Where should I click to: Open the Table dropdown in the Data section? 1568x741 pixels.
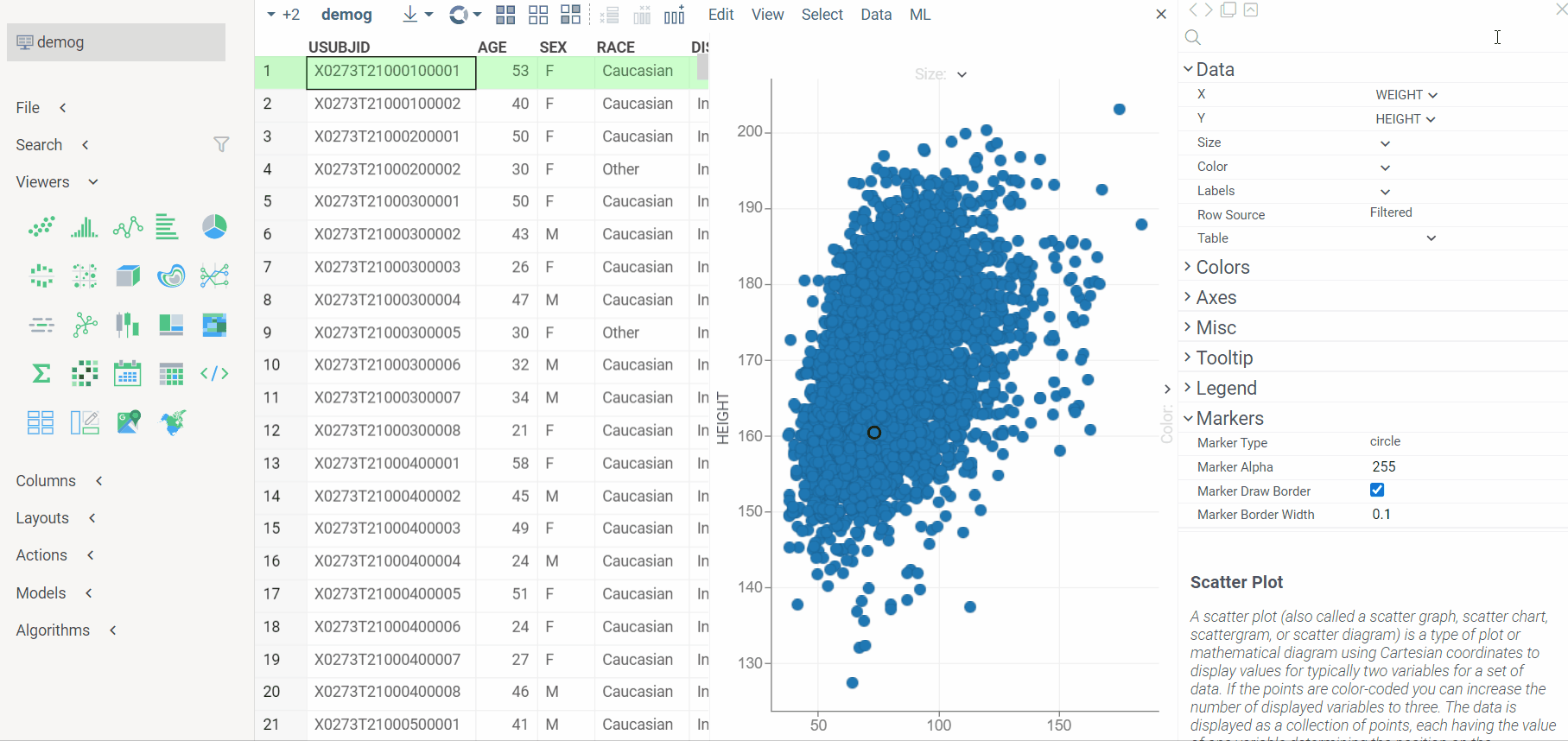[x=1431, y=238]
